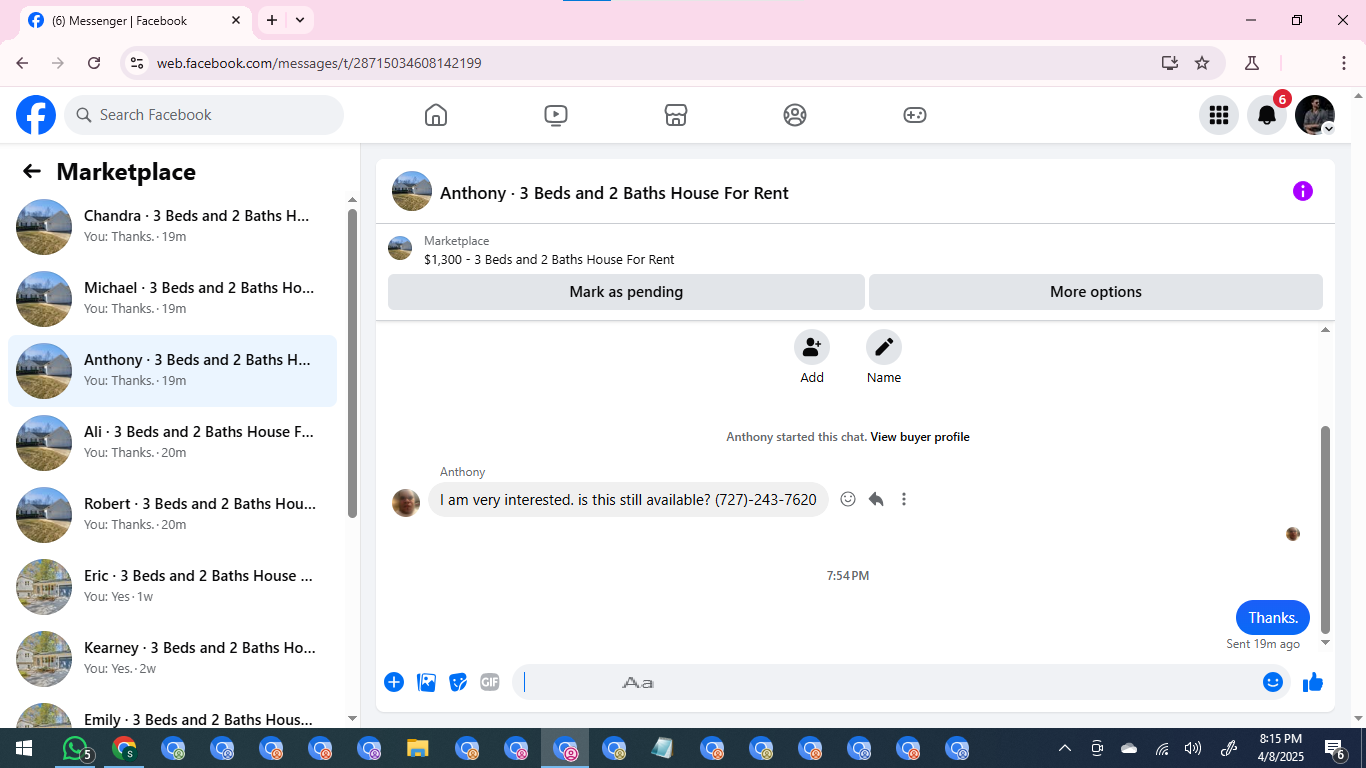Open Windows Start menu

point(24,748)
